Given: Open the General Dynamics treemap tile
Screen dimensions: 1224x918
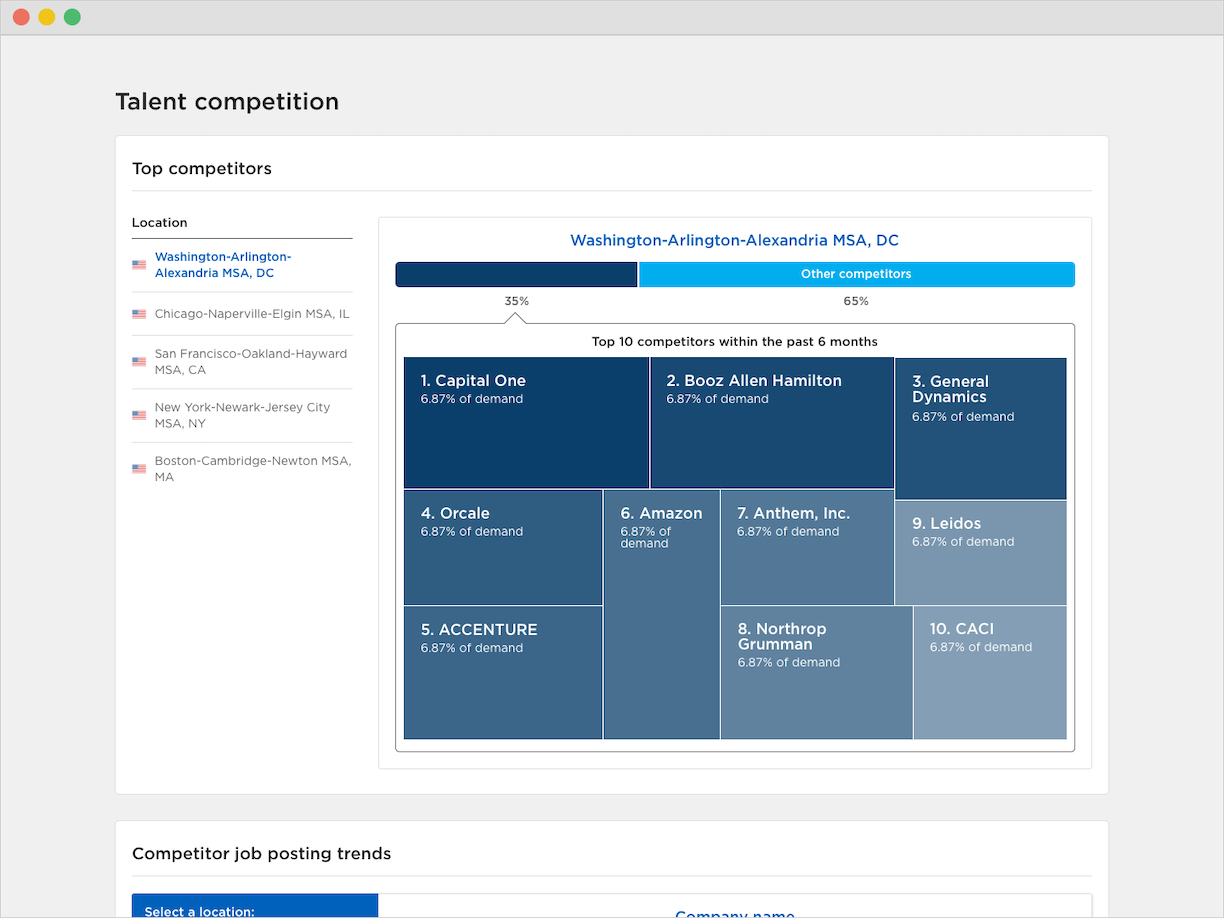Looking at the screenshot, I should pos(981,428).
